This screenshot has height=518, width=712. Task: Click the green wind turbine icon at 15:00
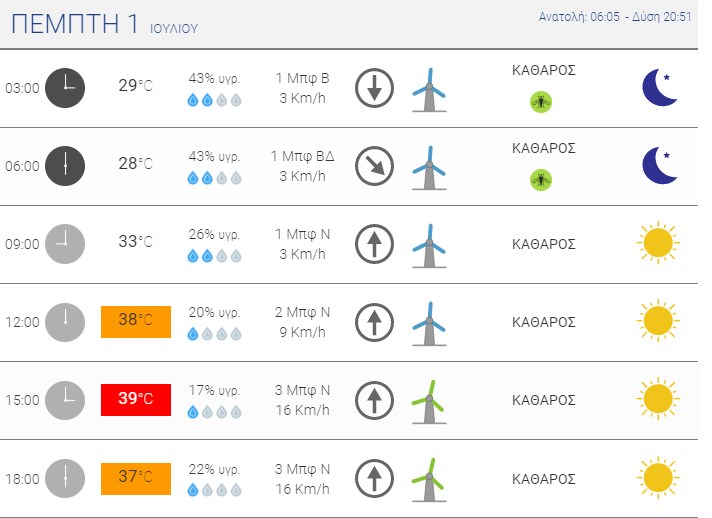429,402
